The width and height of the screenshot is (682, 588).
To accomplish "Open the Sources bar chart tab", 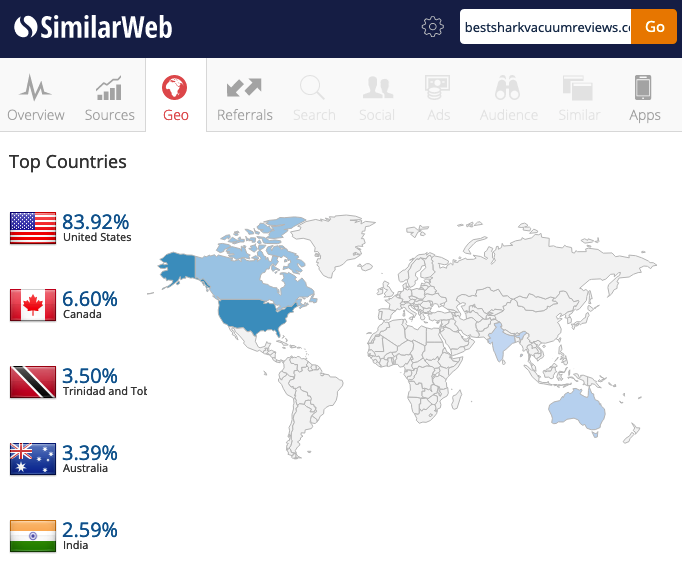I will [109, 97].
